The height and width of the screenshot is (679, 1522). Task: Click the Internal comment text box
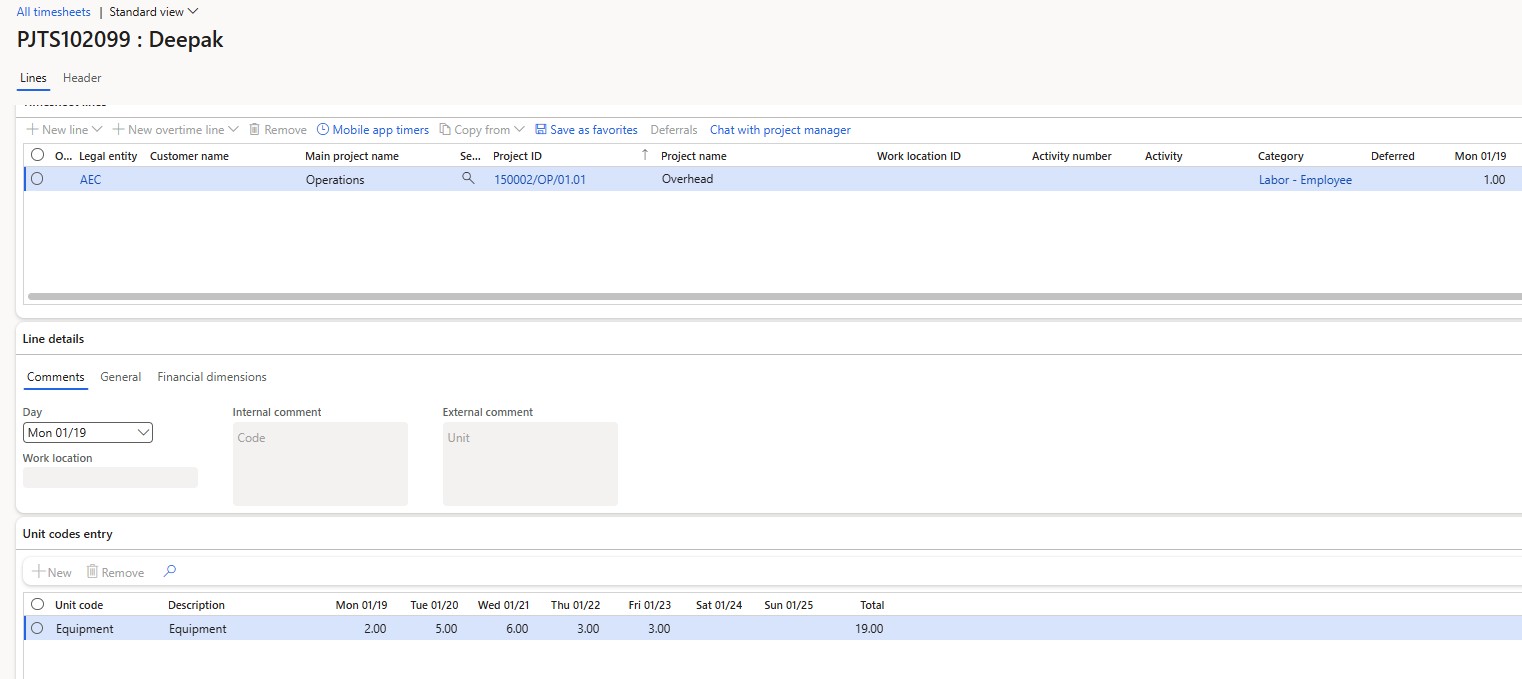click(x=320, y=463)
